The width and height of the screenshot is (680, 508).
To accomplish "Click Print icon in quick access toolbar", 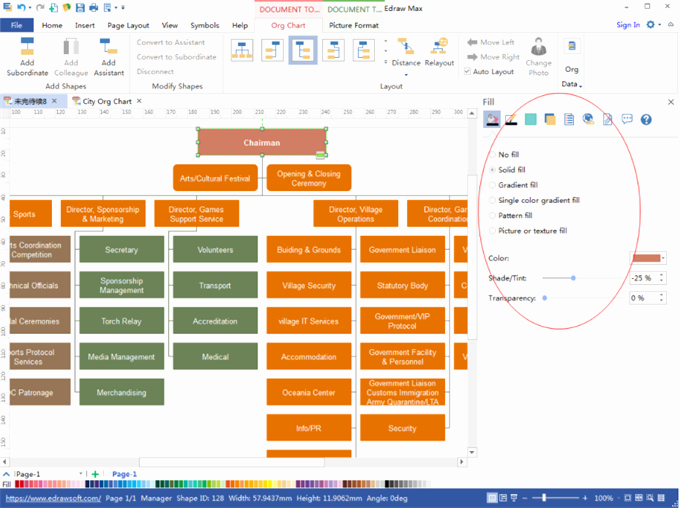I will [x=94, y=7].
